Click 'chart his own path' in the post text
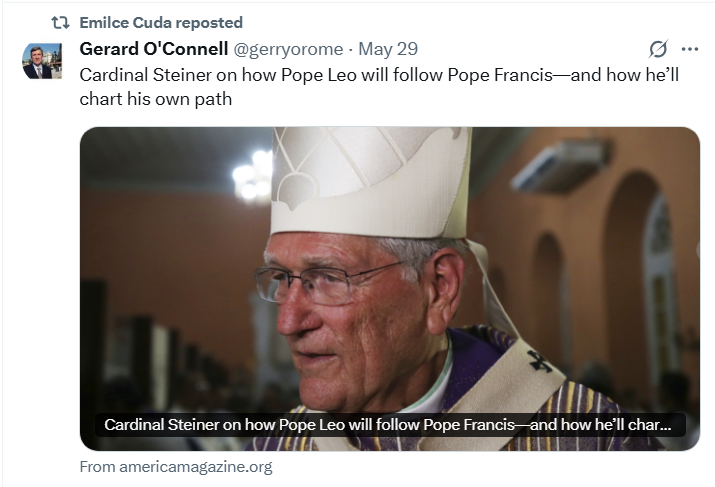The width and height of the screenshot is (715, 487). pyautogui.click(x=155, y=99)
